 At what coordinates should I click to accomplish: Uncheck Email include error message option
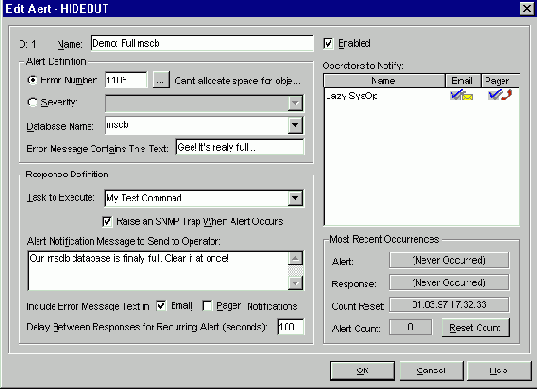pyautogui.click(x=161, y=305)
